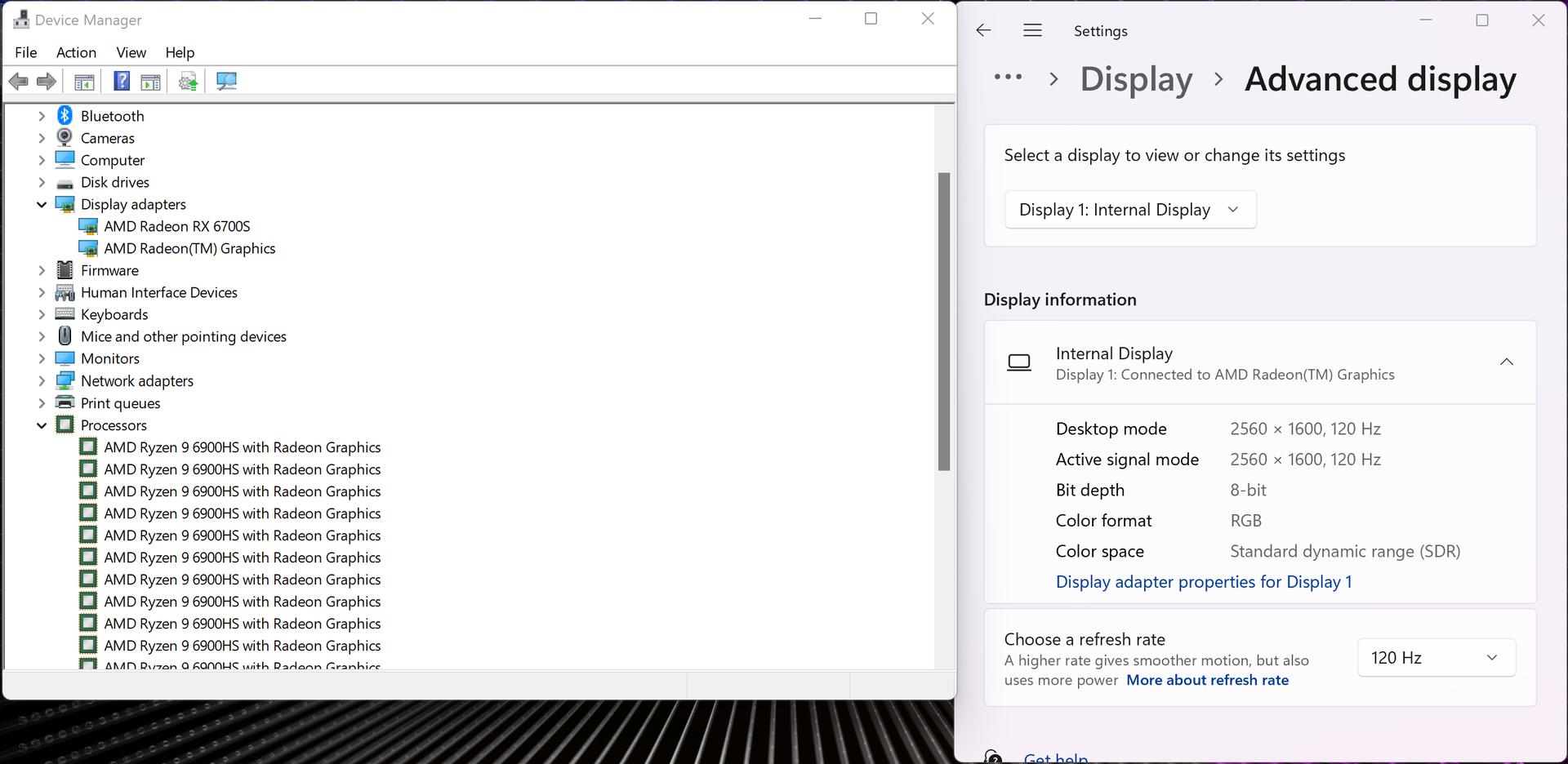Click Scan for hardware changes icon
This screenshot has height=764, width=1568.
coord(226,81)
